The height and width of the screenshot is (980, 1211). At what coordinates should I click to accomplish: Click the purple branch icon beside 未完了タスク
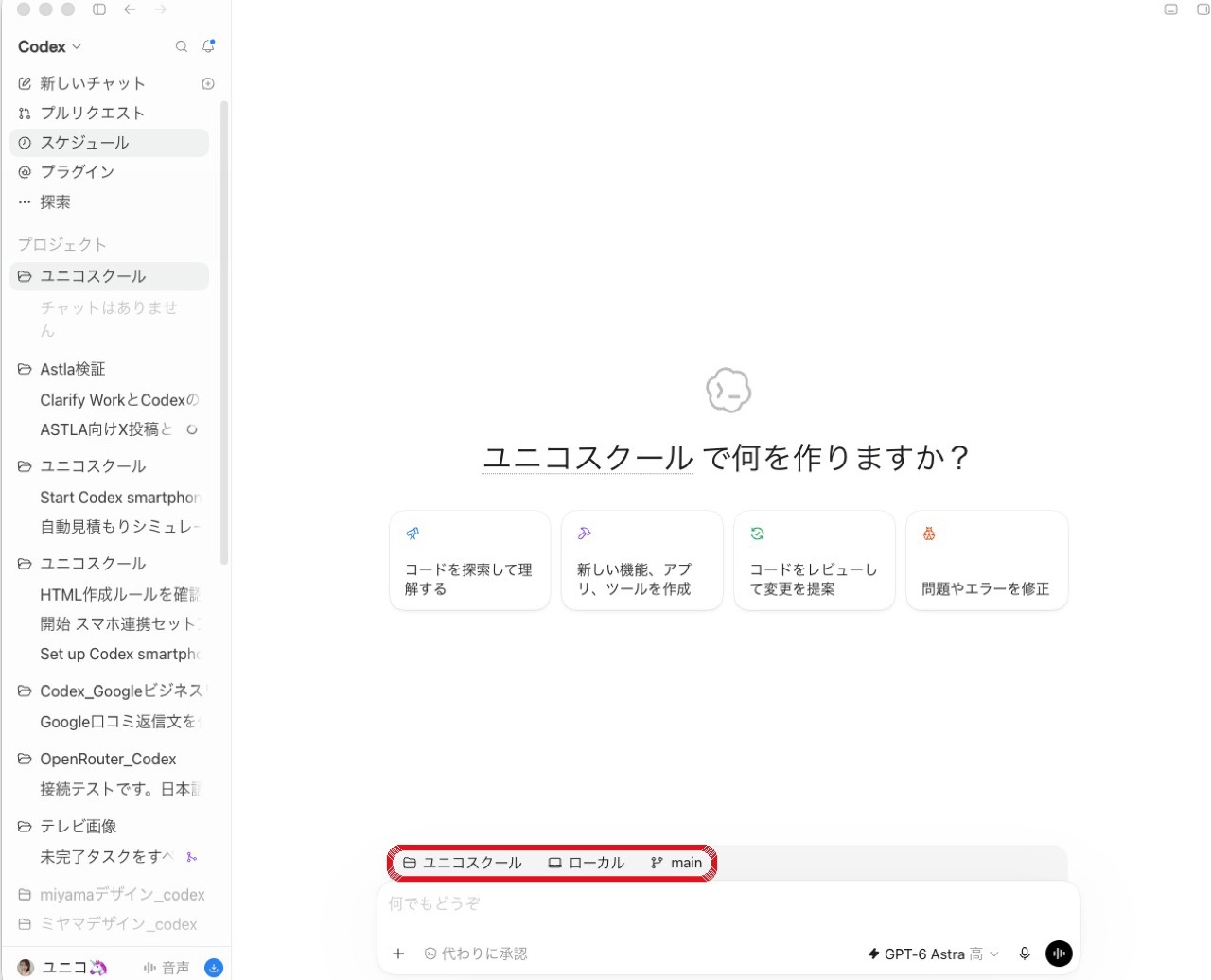pos(191,857)
